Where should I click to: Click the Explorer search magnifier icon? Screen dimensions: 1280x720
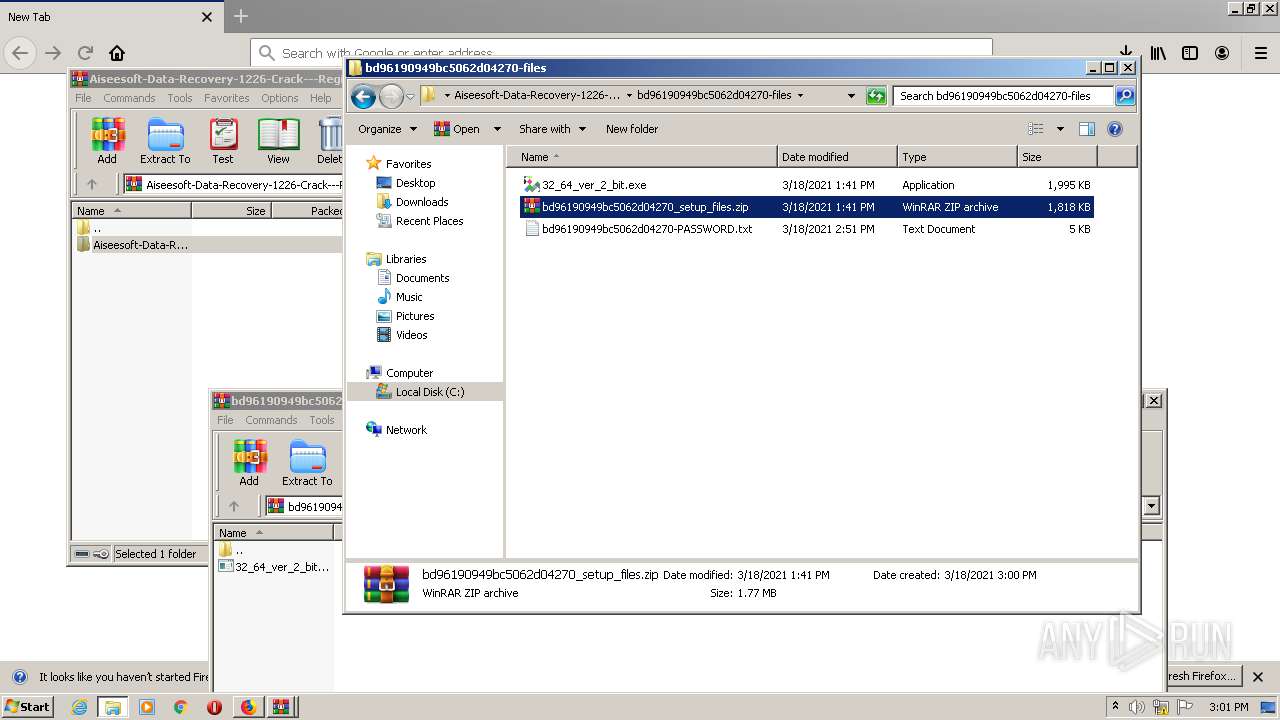click(1125, 96)
